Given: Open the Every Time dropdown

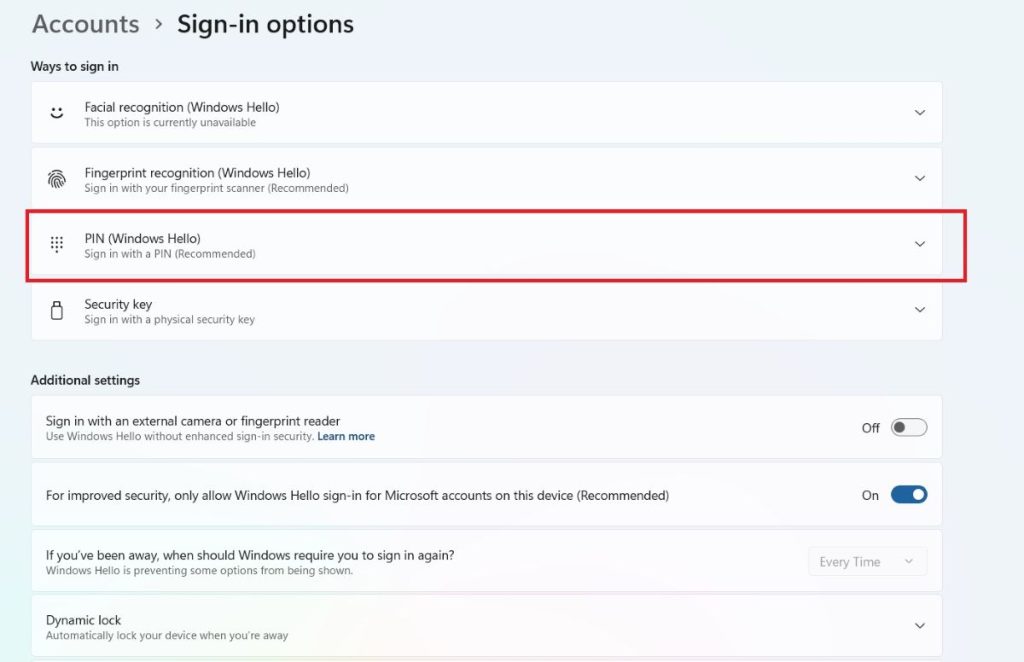Looking at the screenshot, I should click(x=867, y=561).
